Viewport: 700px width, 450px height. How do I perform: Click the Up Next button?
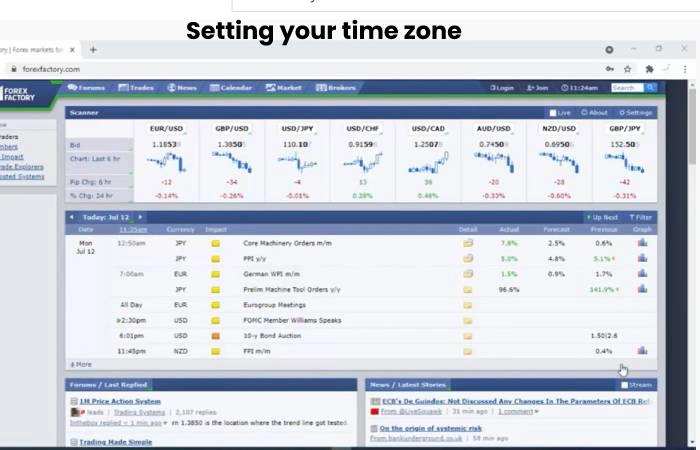(x=602, y=217)
